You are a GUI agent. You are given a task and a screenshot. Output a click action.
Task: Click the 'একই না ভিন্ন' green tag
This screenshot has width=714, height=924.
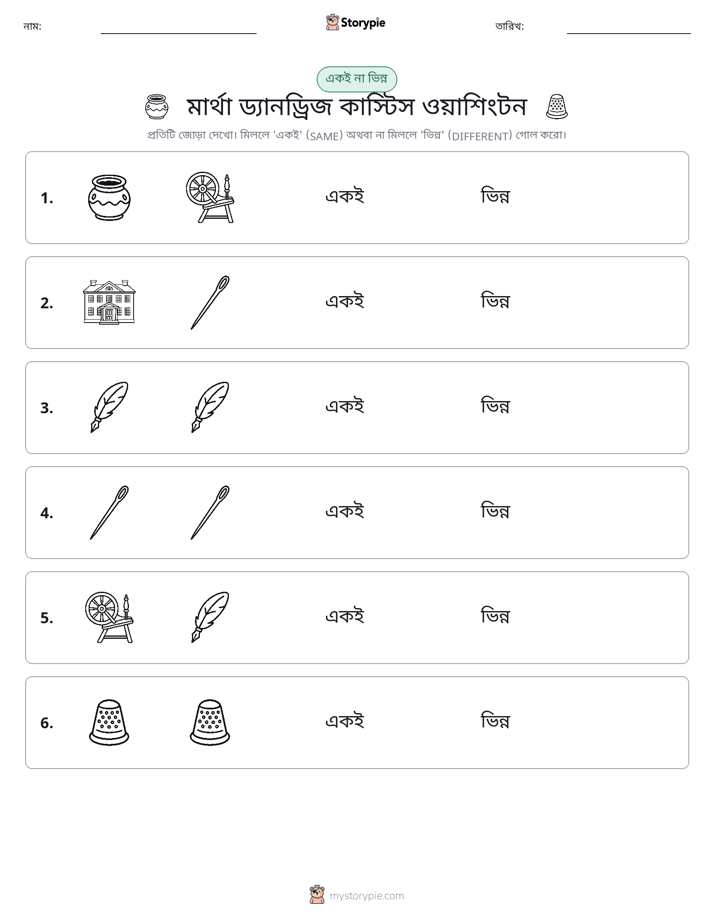[356, 78]
